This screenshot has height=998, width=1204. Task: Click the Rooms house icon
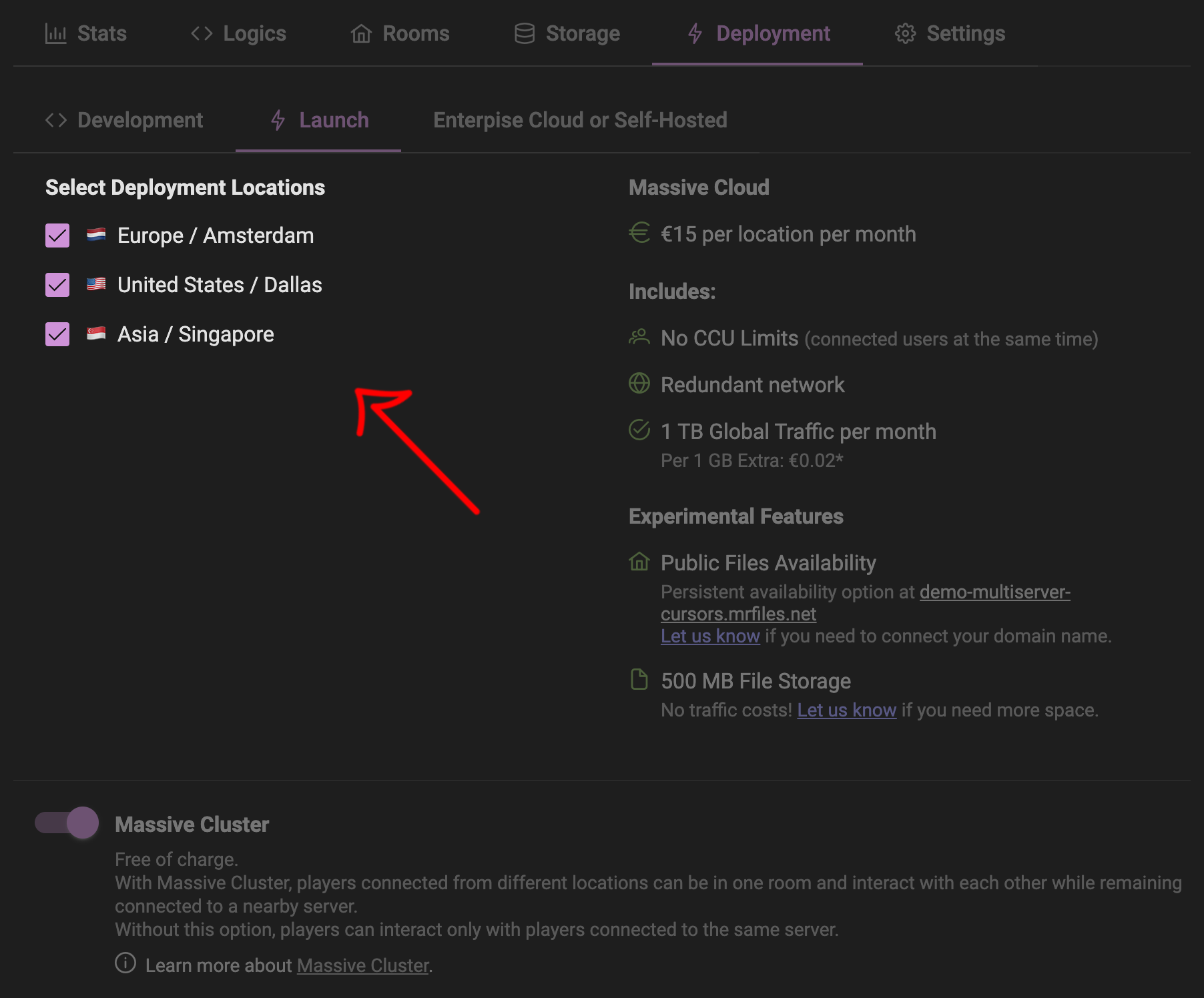361,33
